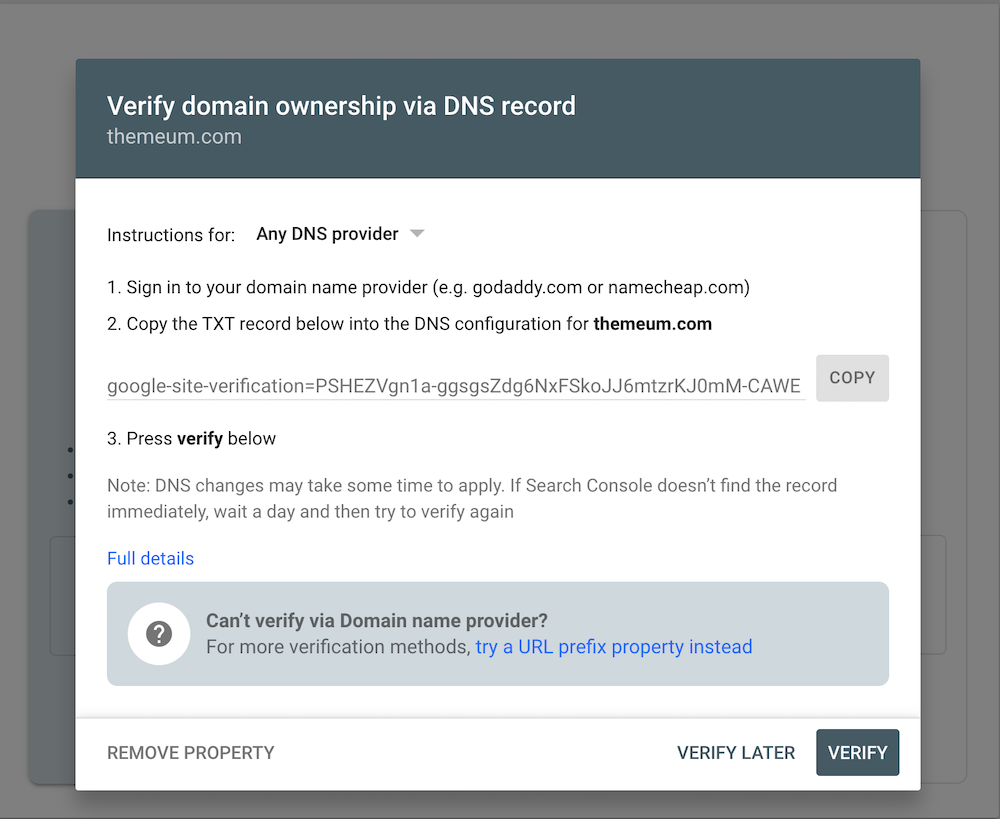The height and width of the screenshot is (819, 1000).
Task: Click inside the google-site-verification TXT record field
Action: [455, 385]
